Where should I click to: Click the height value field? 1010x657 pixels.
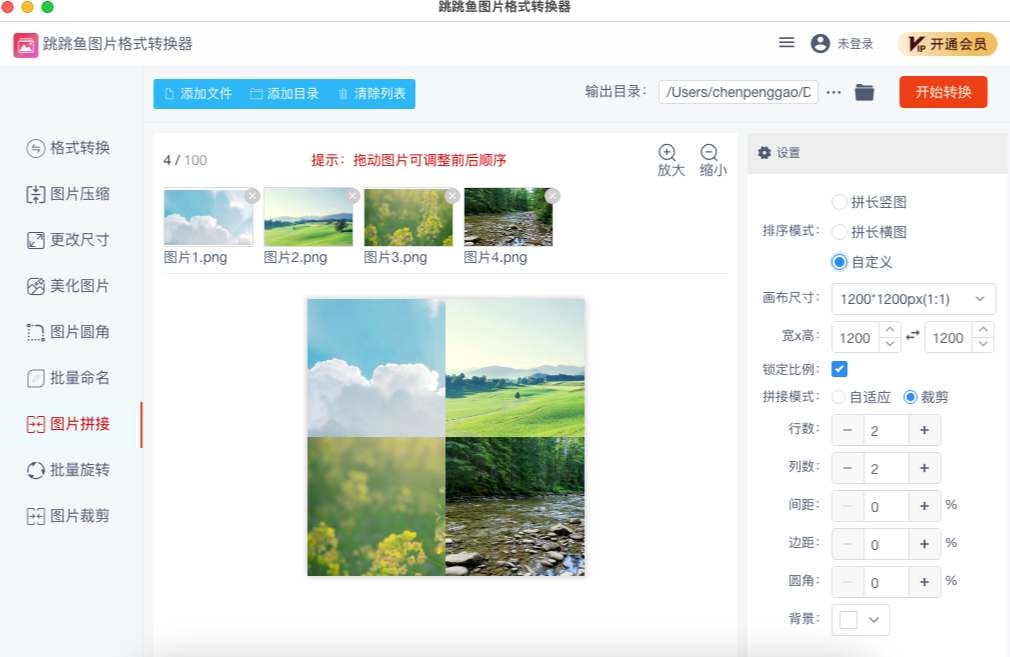click(949, 338)
